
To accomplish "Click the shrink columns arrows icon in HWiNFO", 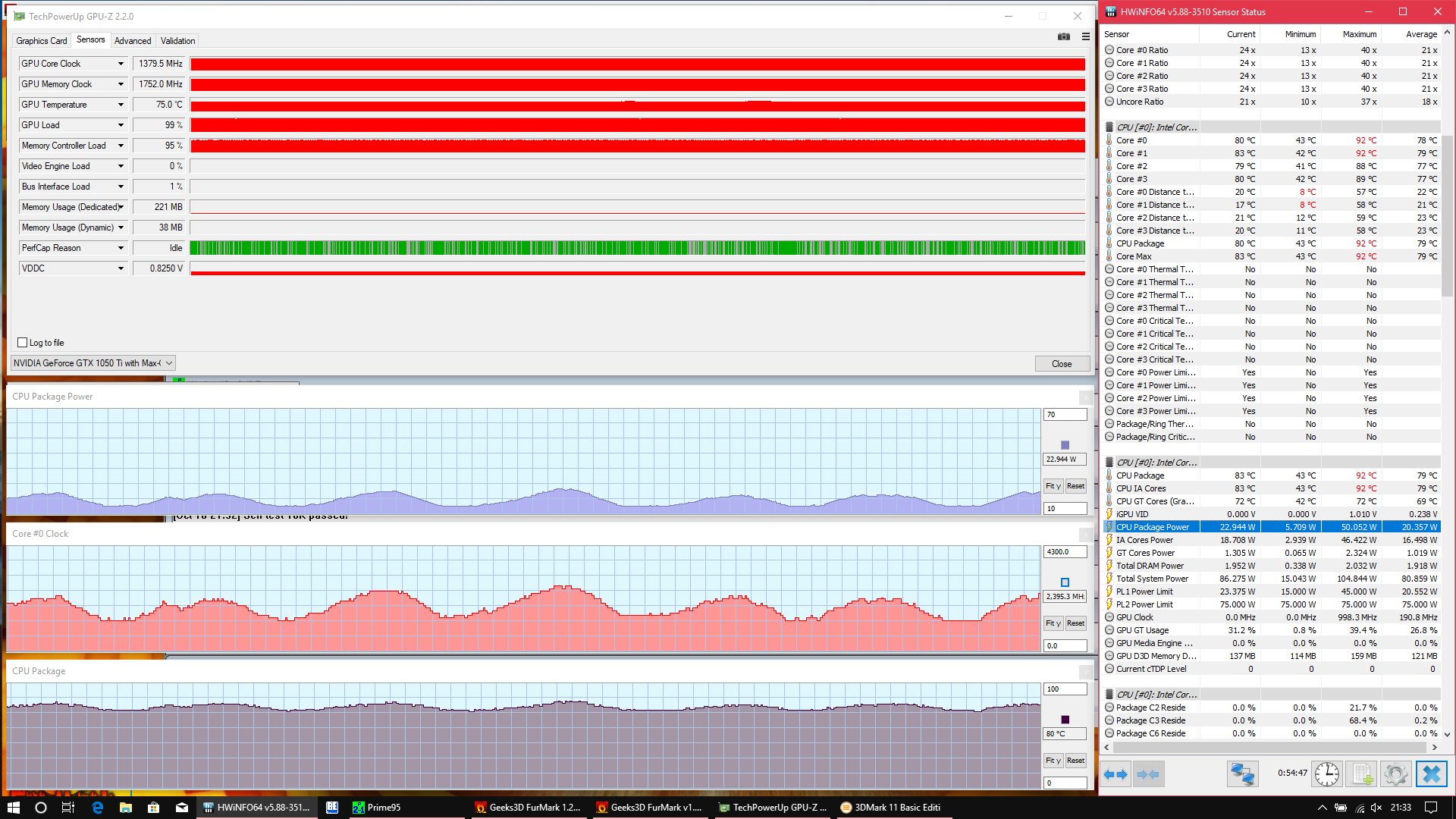I will pyautogui.click(x=1148, y=774).
